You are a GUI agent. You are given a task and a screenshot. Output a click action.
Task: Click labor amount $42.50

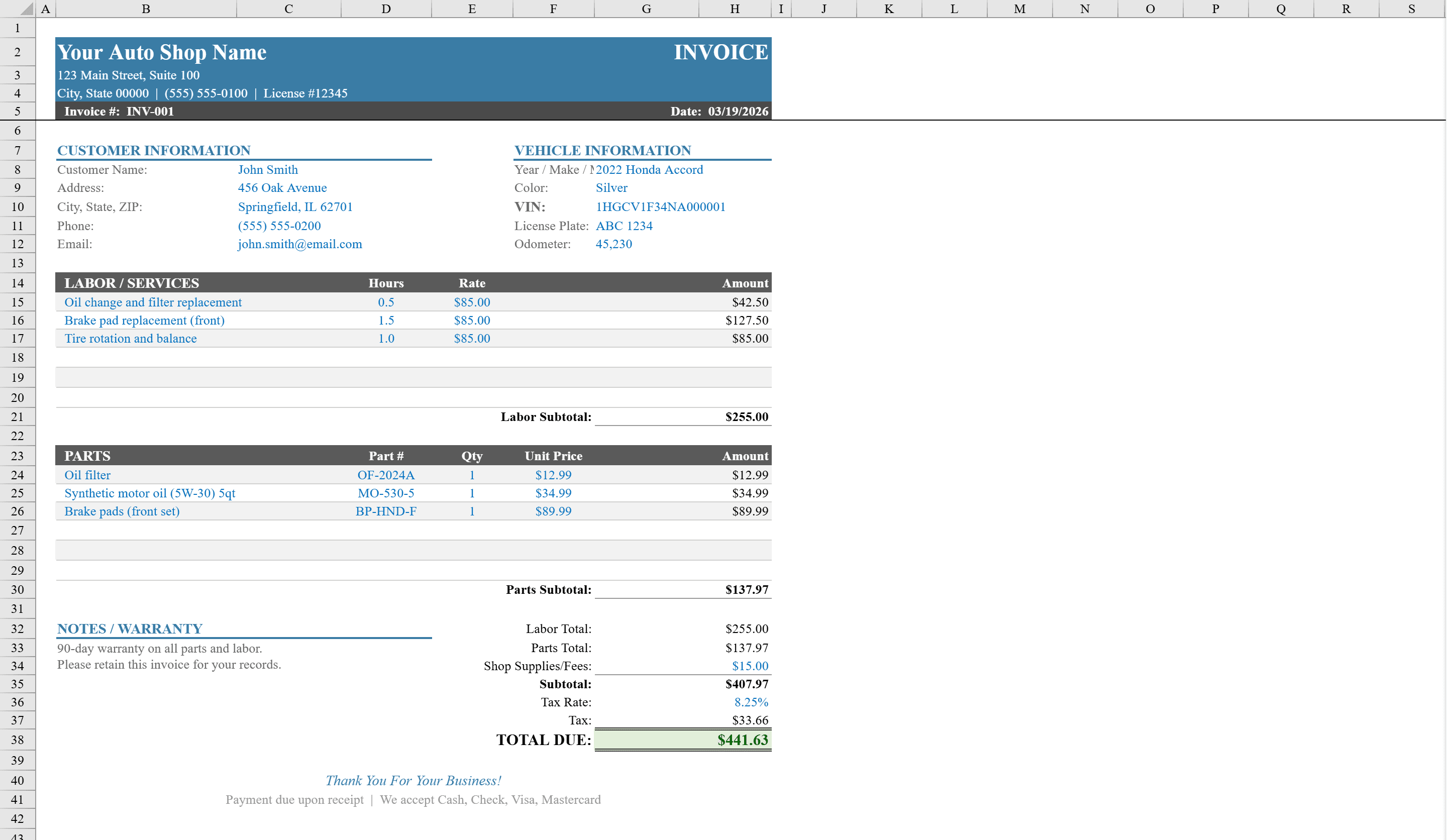tap(750, 302)
